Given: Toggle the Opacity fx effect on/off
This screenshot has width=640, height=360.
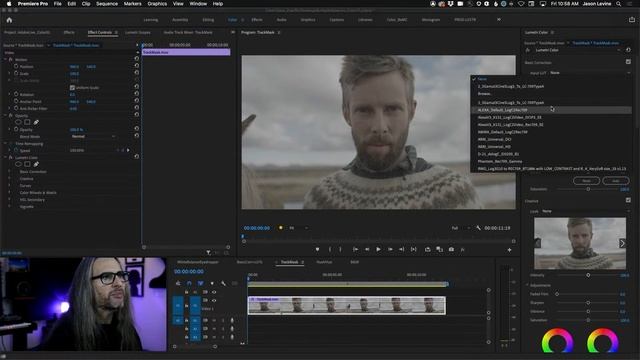Looking at the screenshot, I should pos(11,116).
